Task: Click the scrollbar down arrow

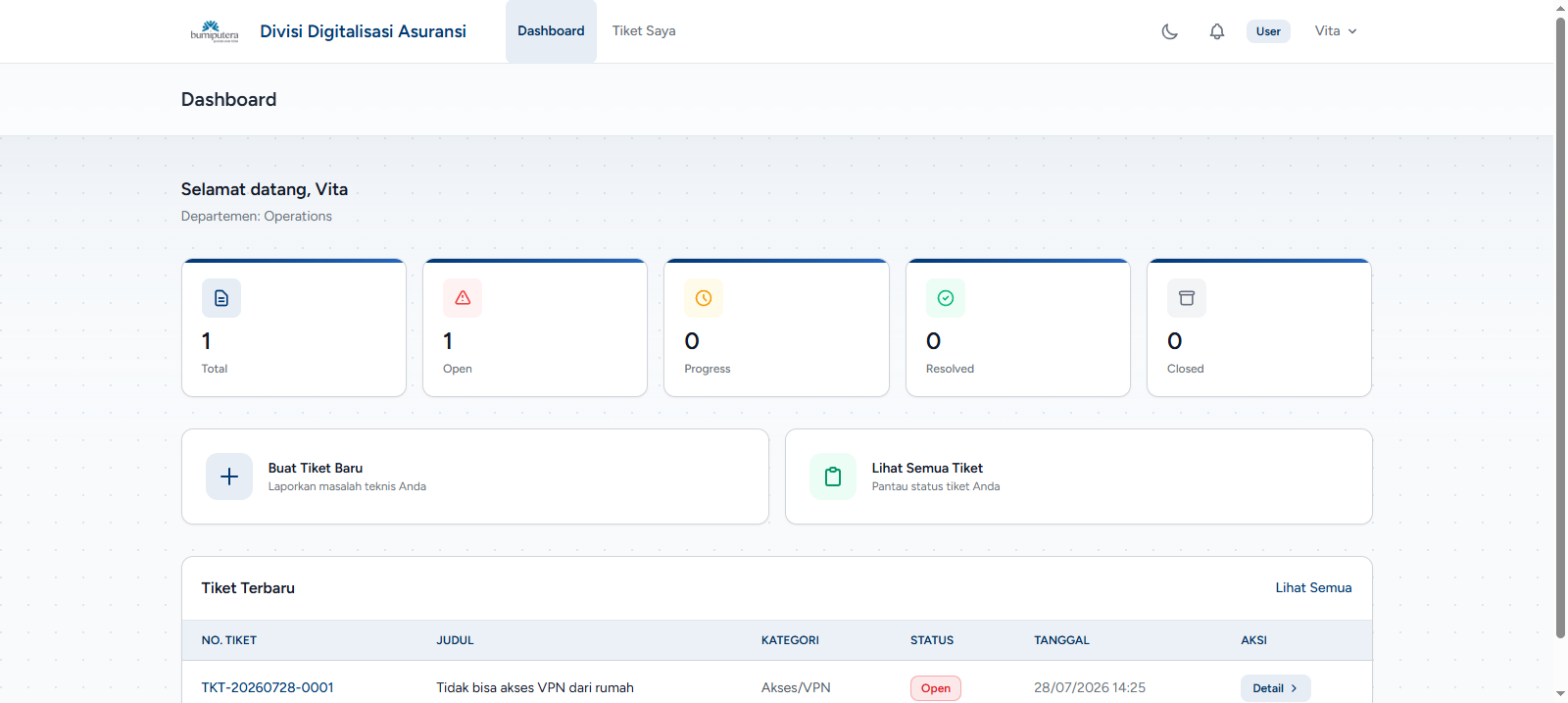Action: (1561, 694)
